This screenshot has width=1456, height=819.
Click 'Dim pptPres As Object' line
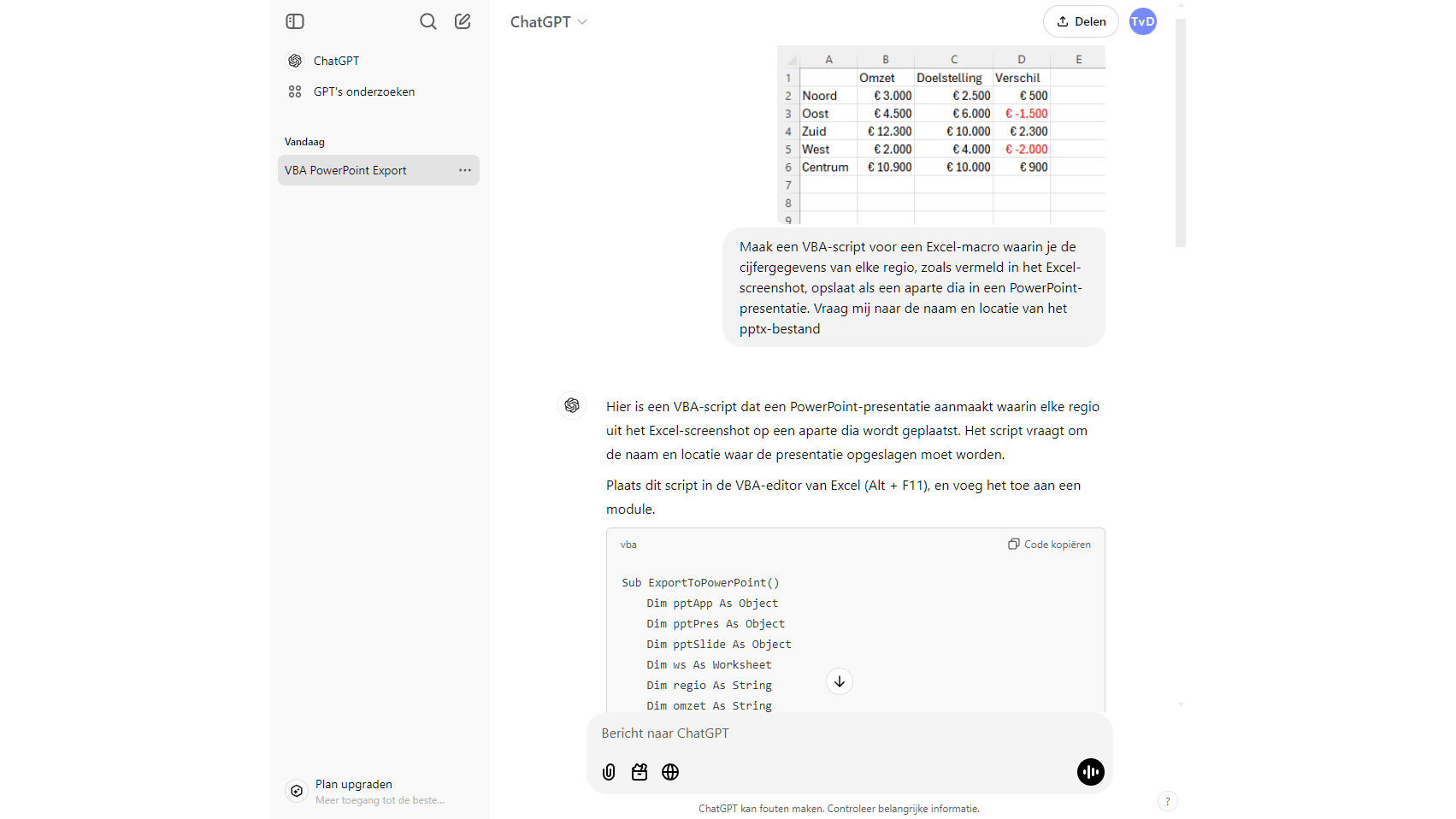point(716,624)
